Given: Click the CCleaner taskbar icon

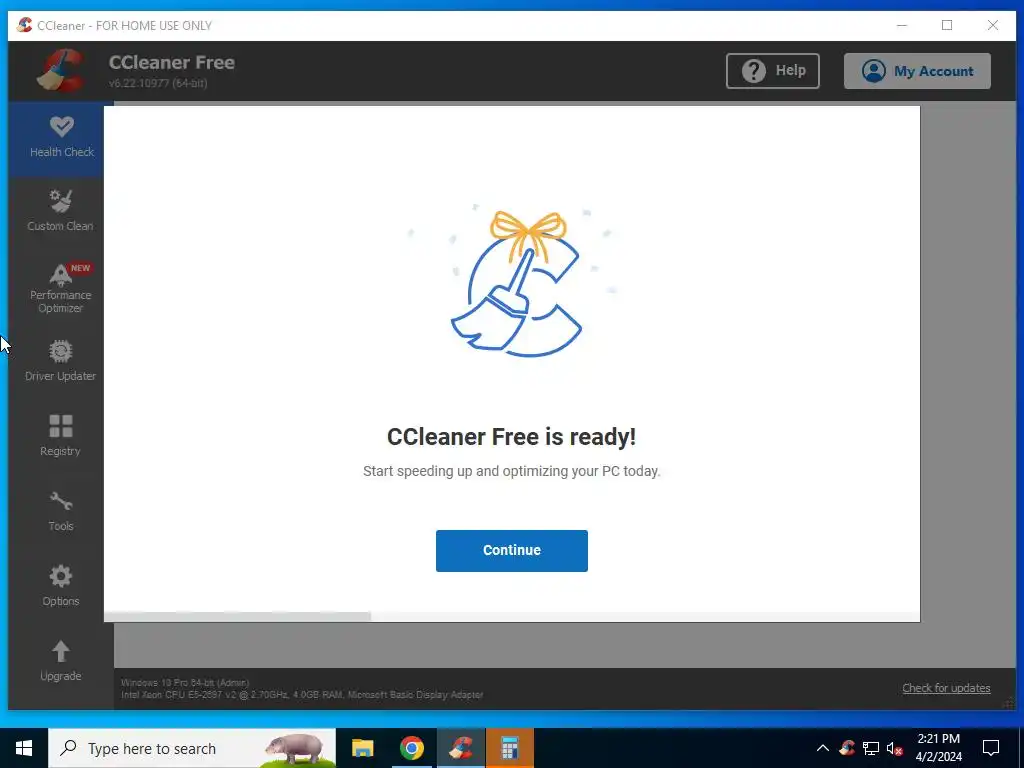Looking at the screenshot, I should click(461, 748).
